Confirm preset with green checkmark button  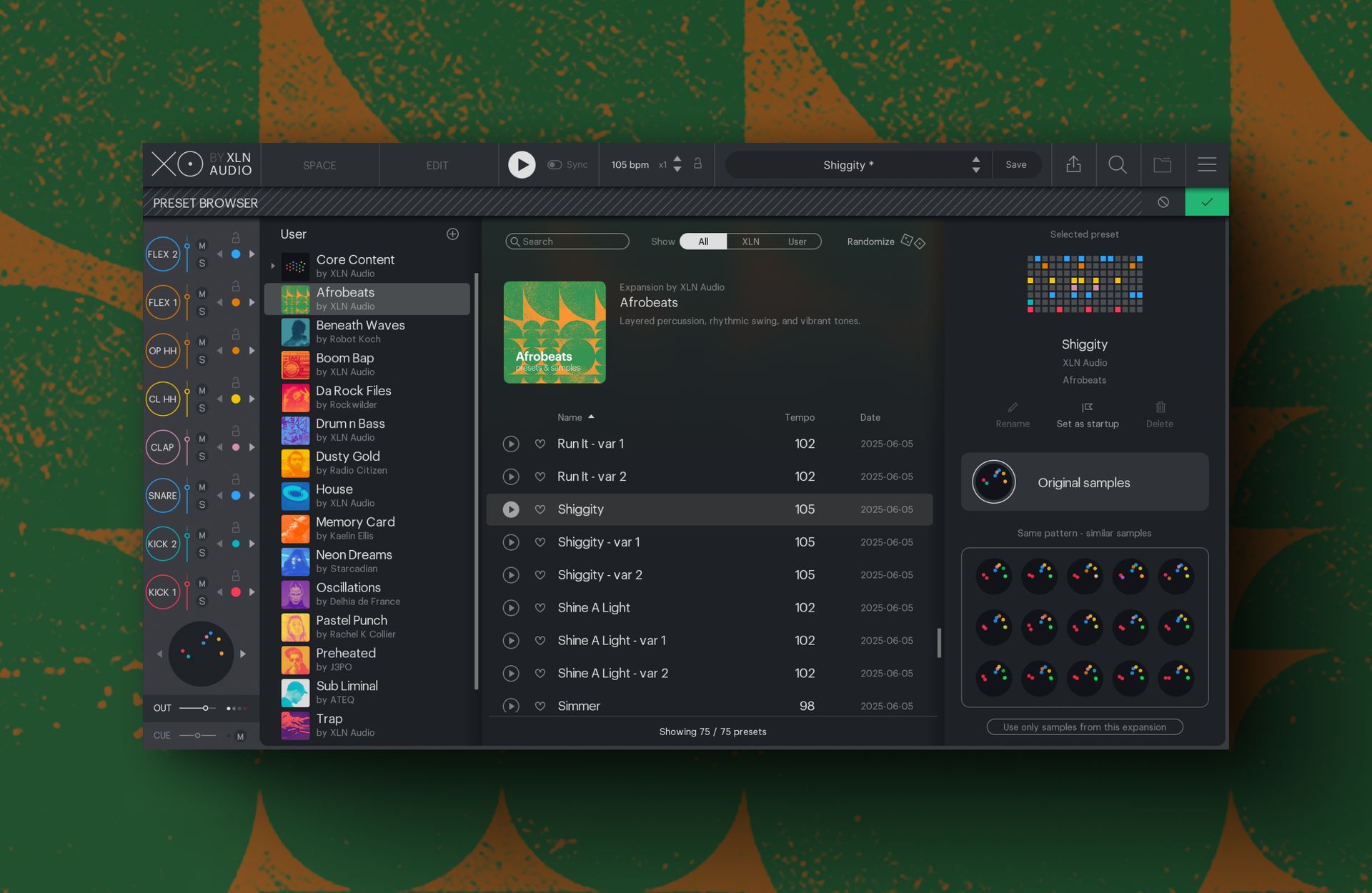click(x=1207, y=202)
